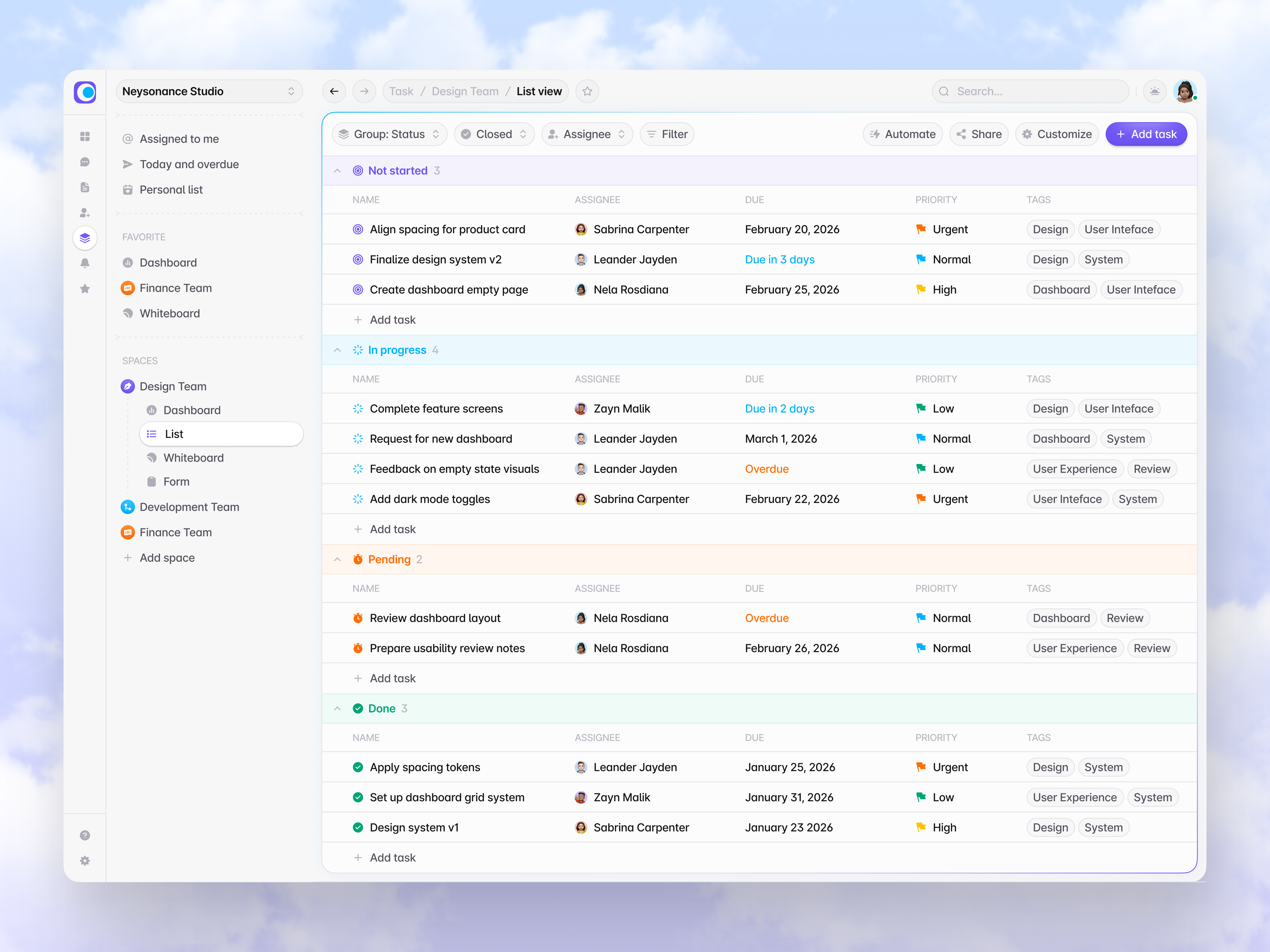Open the settings gear icon in the rail
1270x952 pixels.
click(x=85, y=861)
